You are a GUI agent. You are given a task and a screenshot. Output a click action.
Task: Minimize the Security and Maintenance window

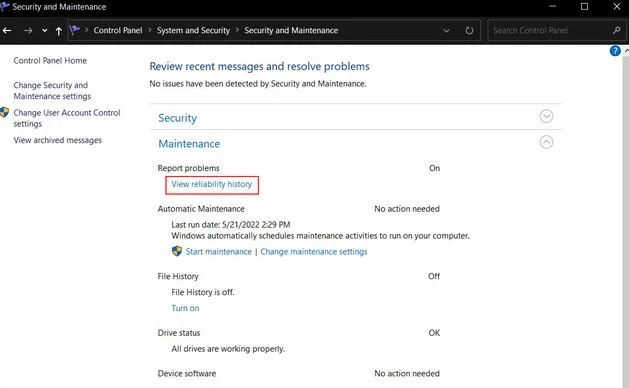point(552,6)
